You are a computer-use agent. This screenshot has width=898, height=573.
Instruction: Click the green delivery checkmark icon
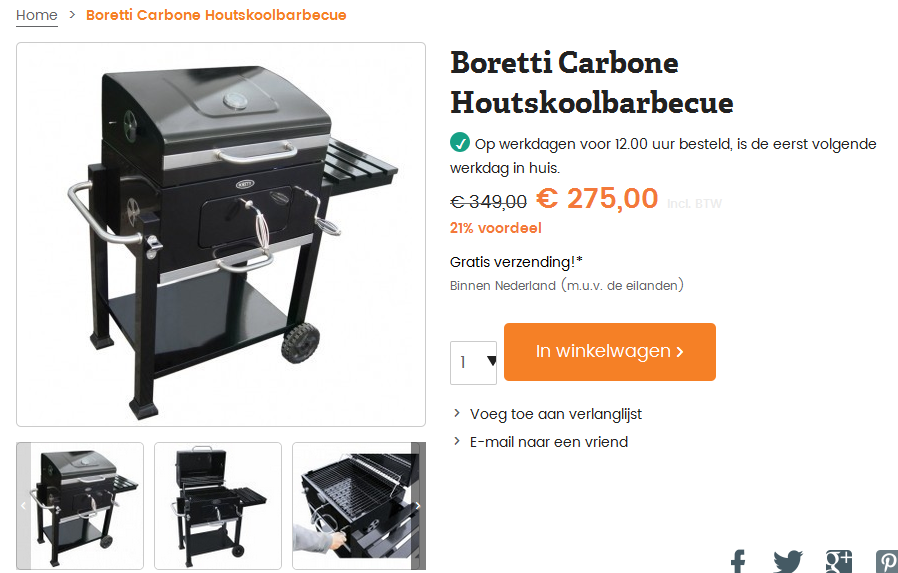(x=459, y=142)
